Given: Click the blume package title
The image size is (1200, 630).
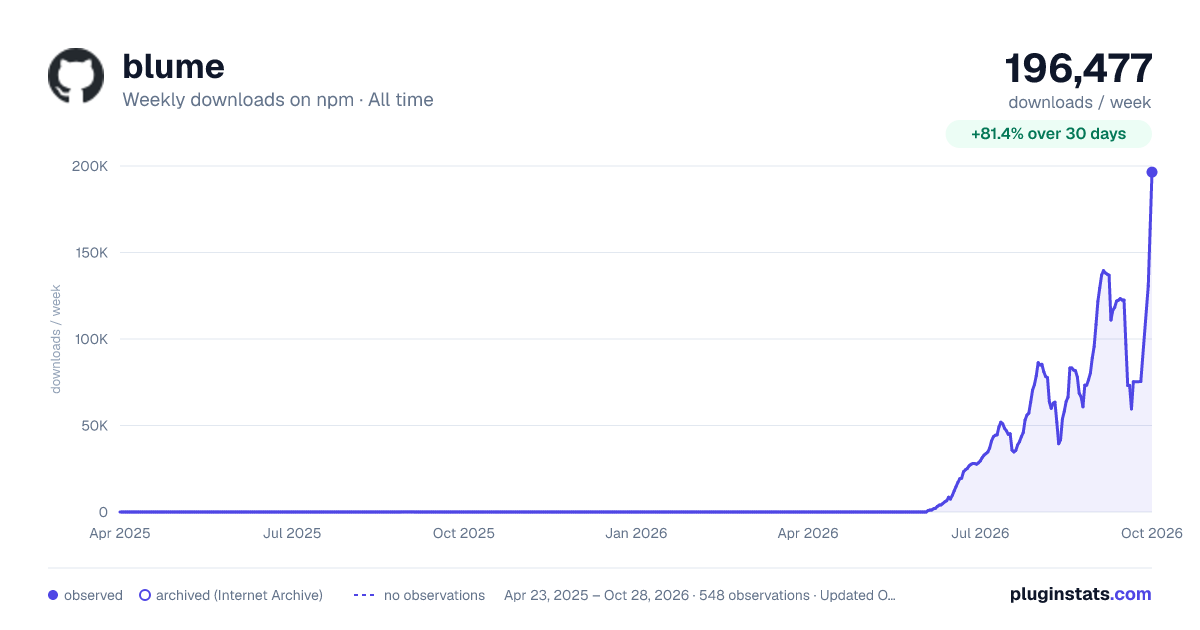Looking at the screenshot, I should click(x=173, y=66).
